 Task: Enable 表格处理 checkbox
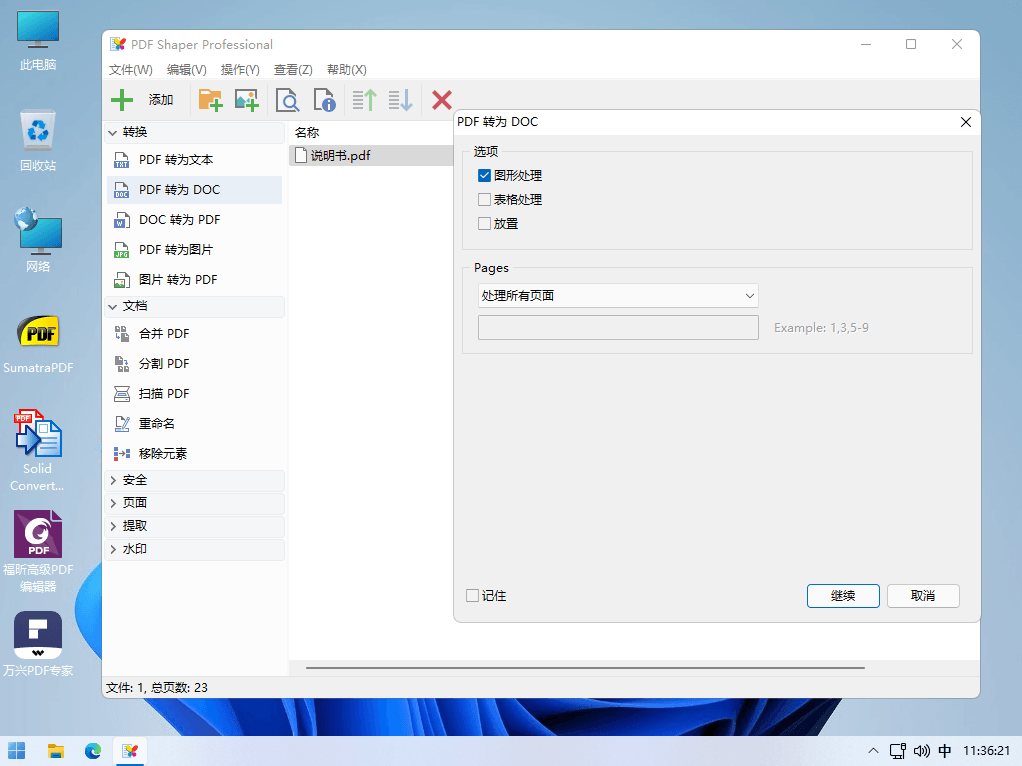484,199
